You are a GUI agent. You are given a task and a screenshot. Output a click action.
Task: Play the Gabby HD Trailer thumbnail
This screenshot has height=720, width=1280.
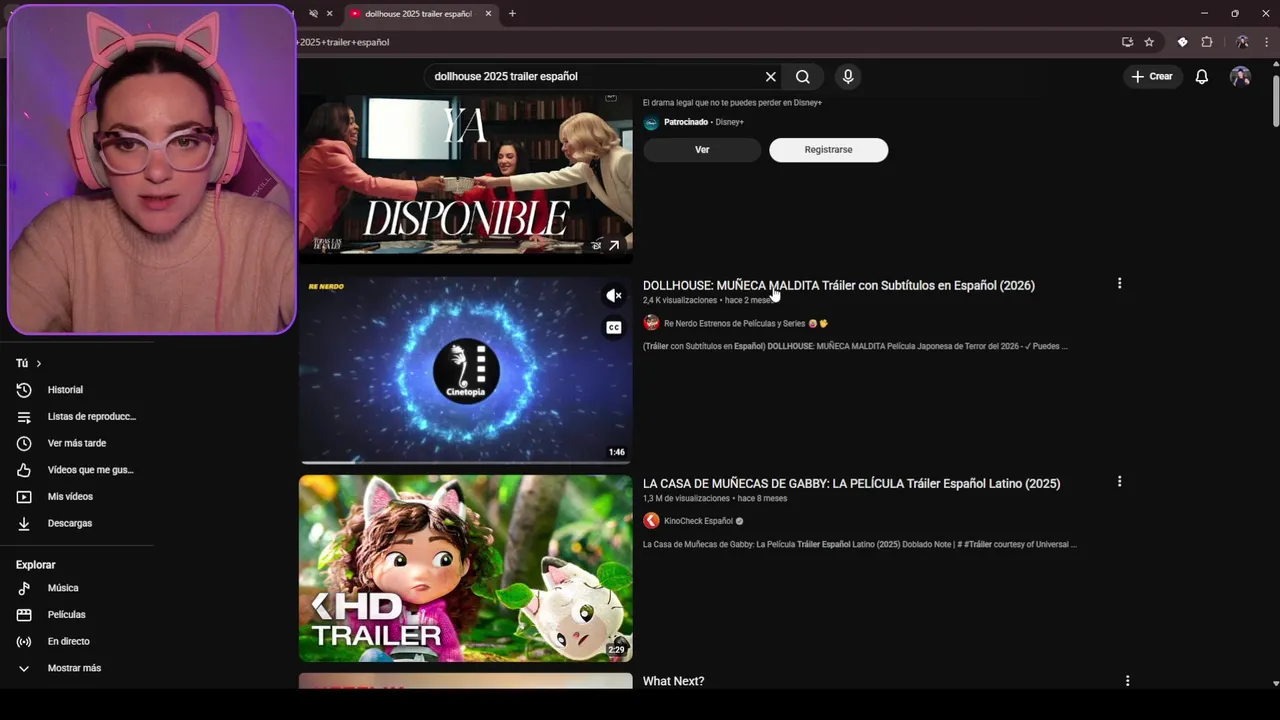click(465, 568)
